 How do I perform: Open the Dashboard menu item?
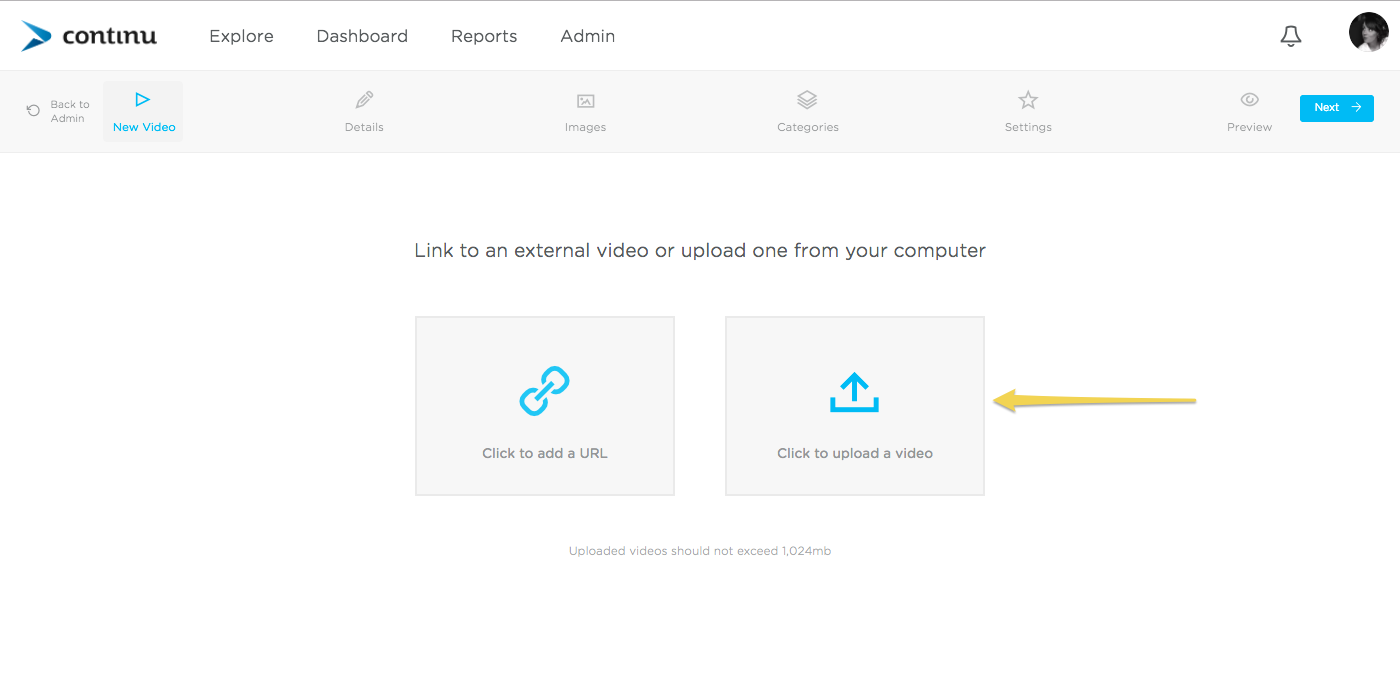click(x=362, y=36)
